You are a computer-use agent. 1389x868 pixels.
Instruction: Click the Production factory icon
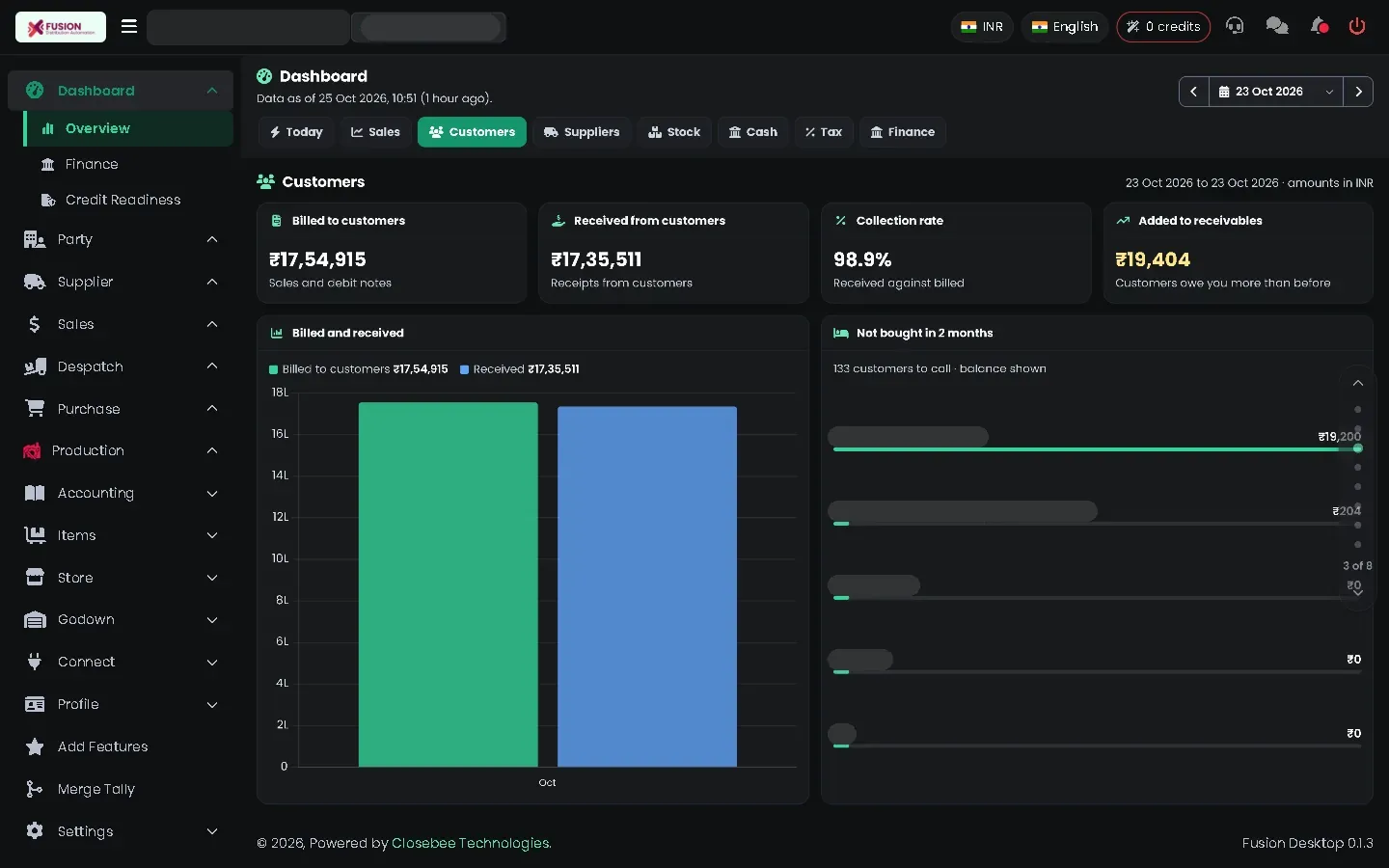click(32, 450)
